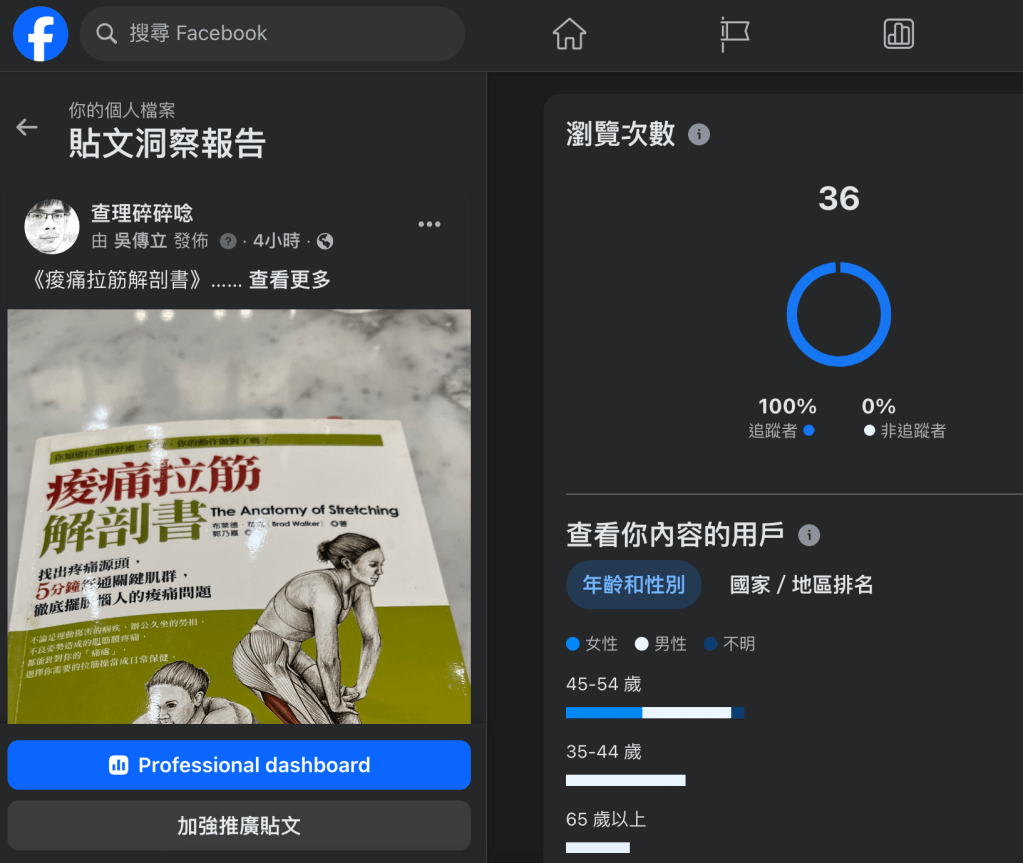
Task: Open the insights chart icon in top bar
Action: (898, 34)
